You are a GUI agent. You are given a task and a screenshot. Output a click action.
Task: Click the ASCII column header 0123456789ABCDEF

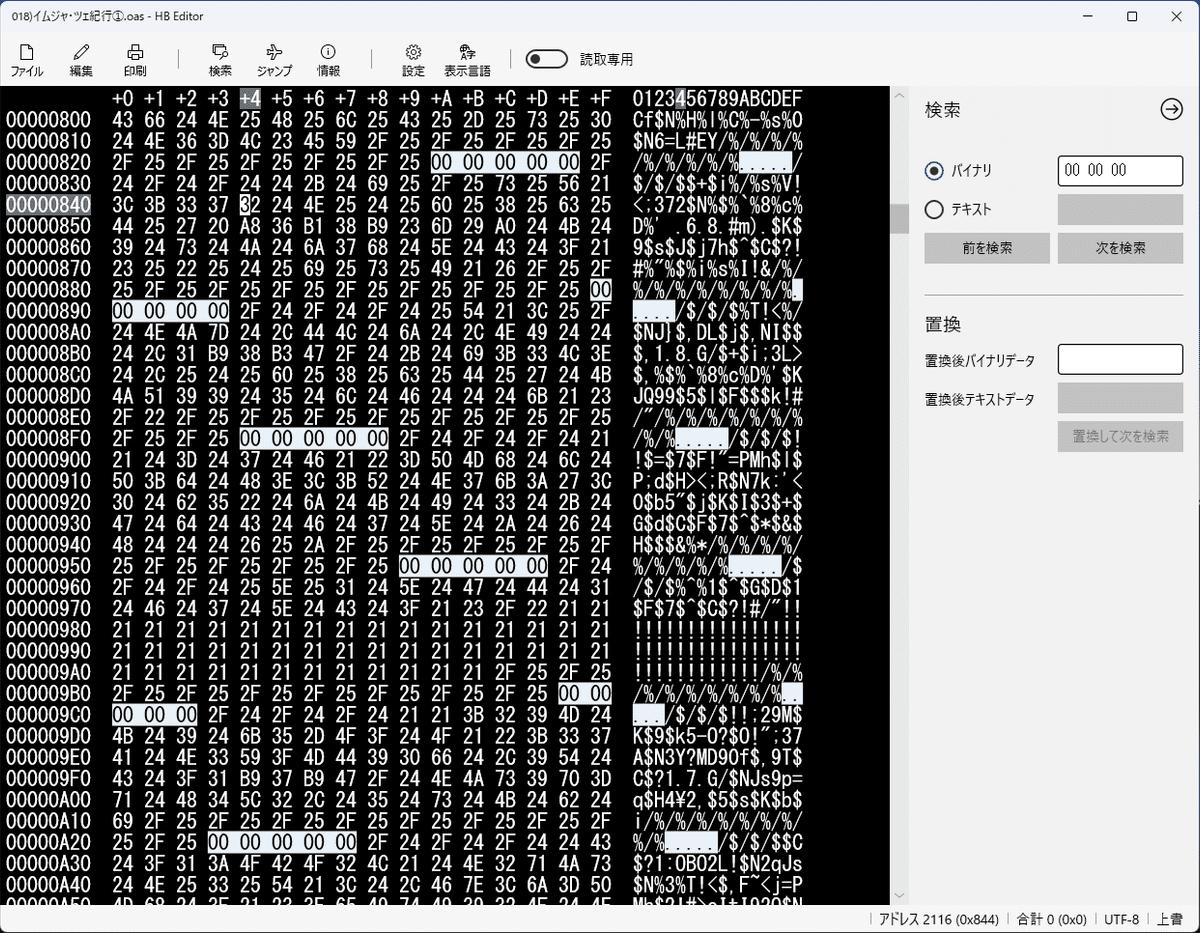pyautogui.click(x=717, y=98)
